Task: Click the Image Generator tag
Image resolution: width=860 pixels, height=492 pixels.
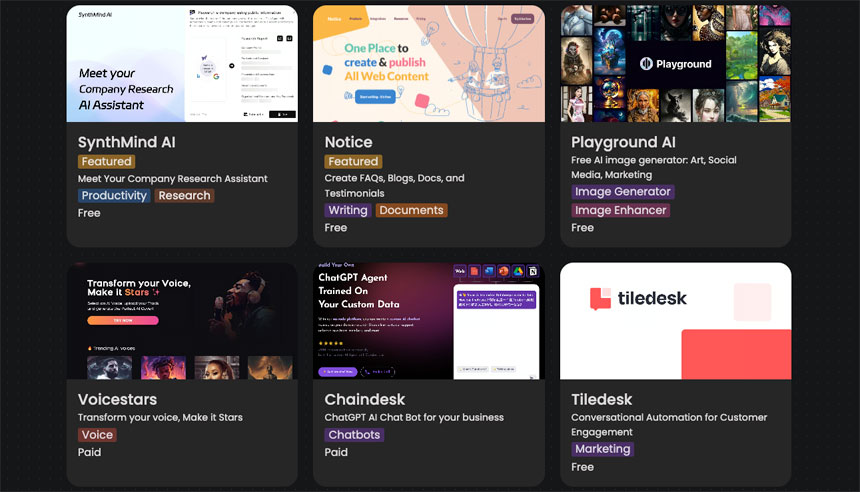Action: (x=622, y=192)
